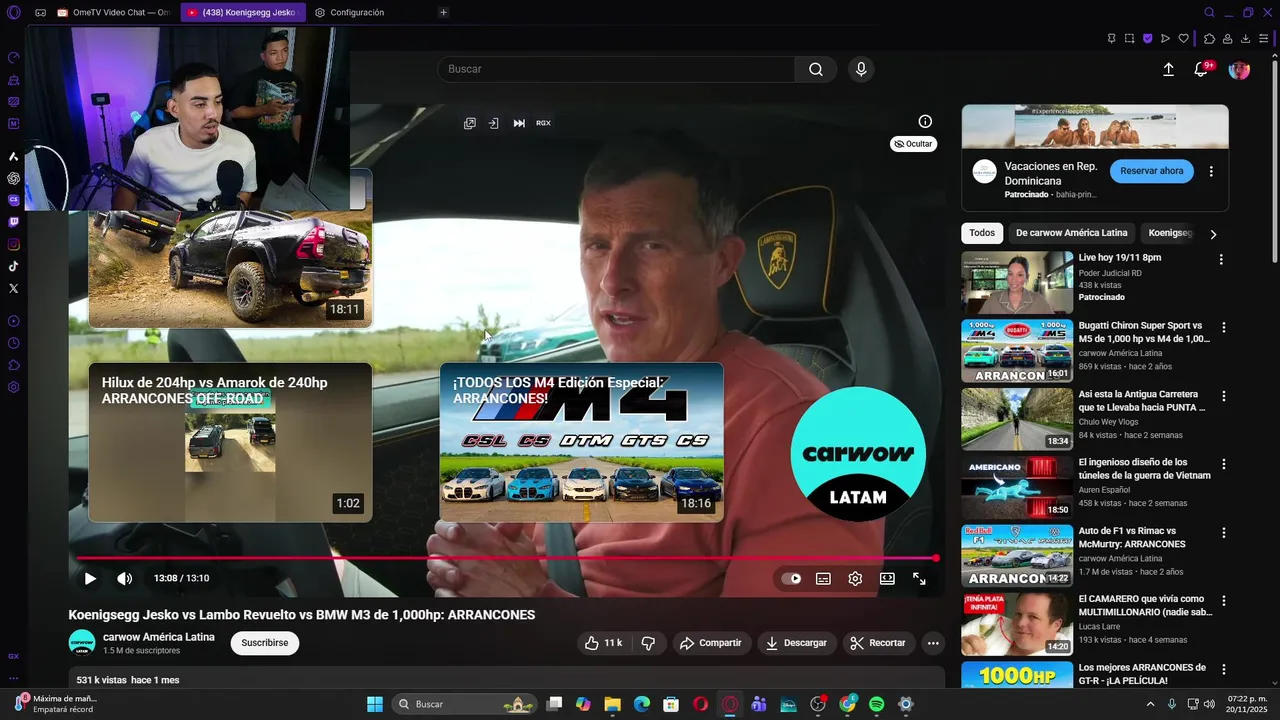Switch to the Configuración tab
The image size is (1280, 720).
pyautogui.click(x=348, y=12)
